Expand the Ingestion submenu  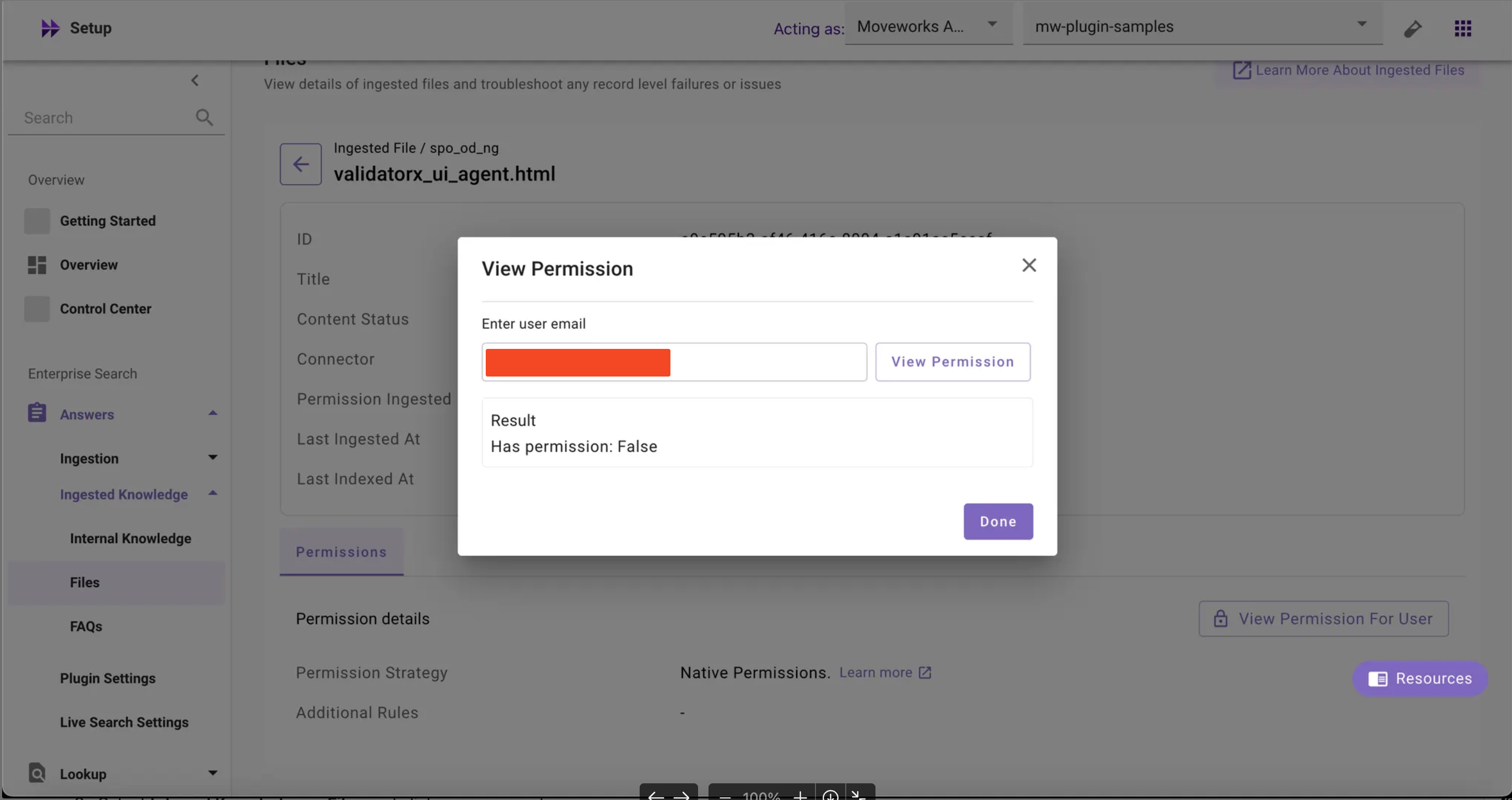[x=212, y=457]
